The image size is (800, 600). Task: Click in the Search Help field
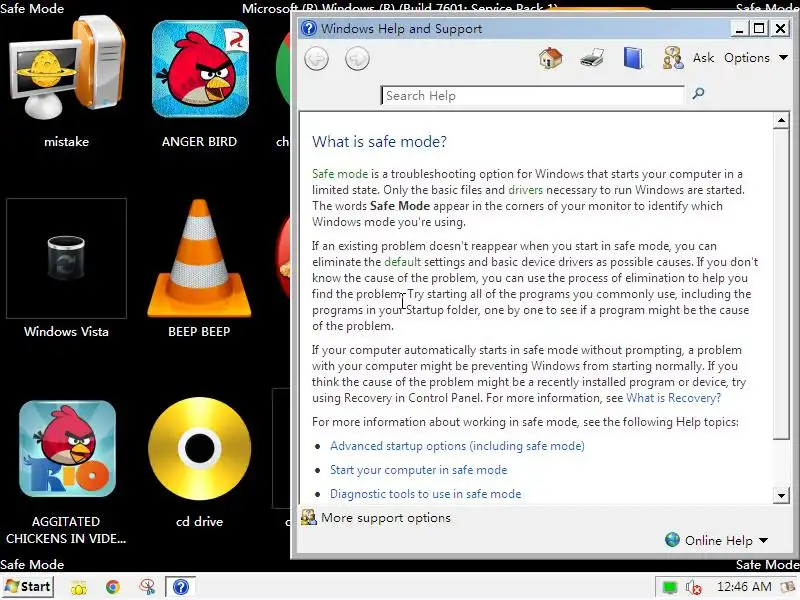pos(533,95)
